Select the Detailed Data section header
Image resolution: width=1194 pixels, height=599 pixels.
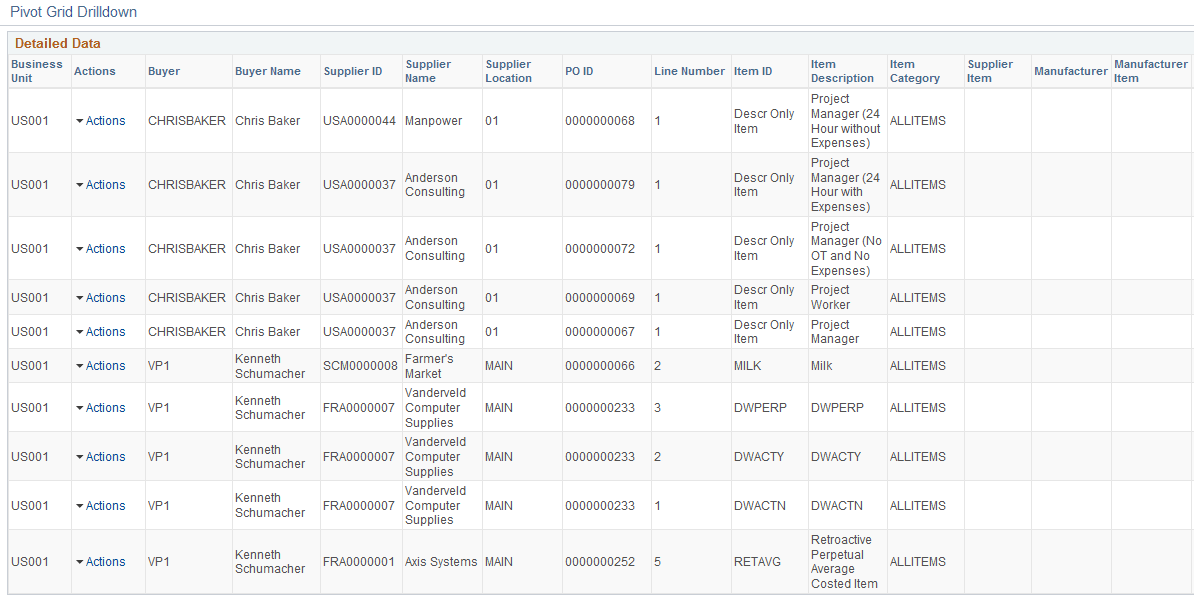click(x=52, y=43)
